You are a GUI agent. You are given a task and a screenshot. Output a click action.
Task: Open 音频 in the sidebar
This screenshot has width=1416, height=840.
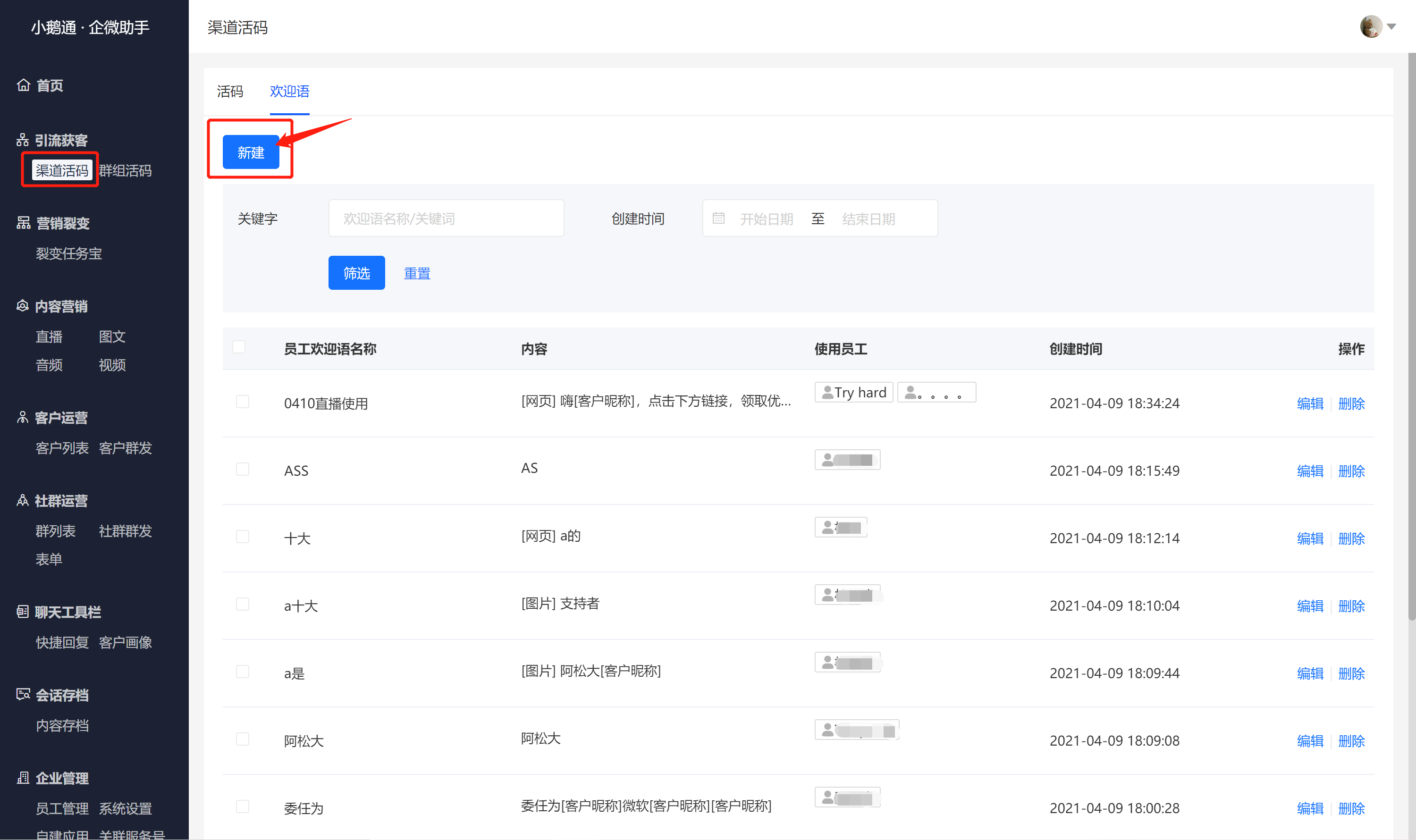click(49, 365)
